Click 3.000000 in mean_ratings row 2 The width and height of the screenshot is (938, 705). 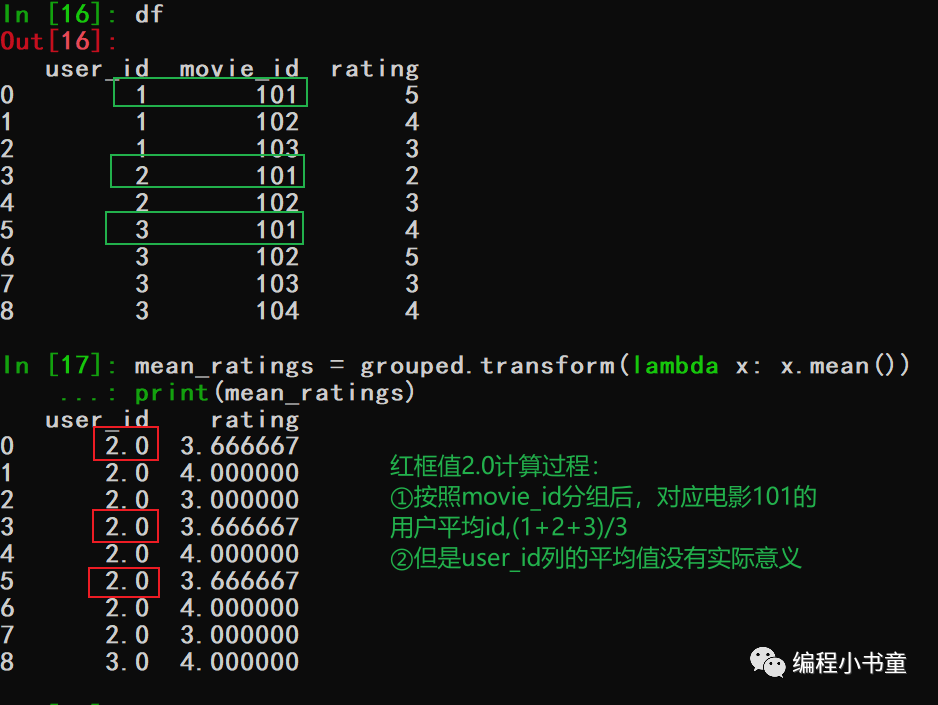tap(239, 500)
